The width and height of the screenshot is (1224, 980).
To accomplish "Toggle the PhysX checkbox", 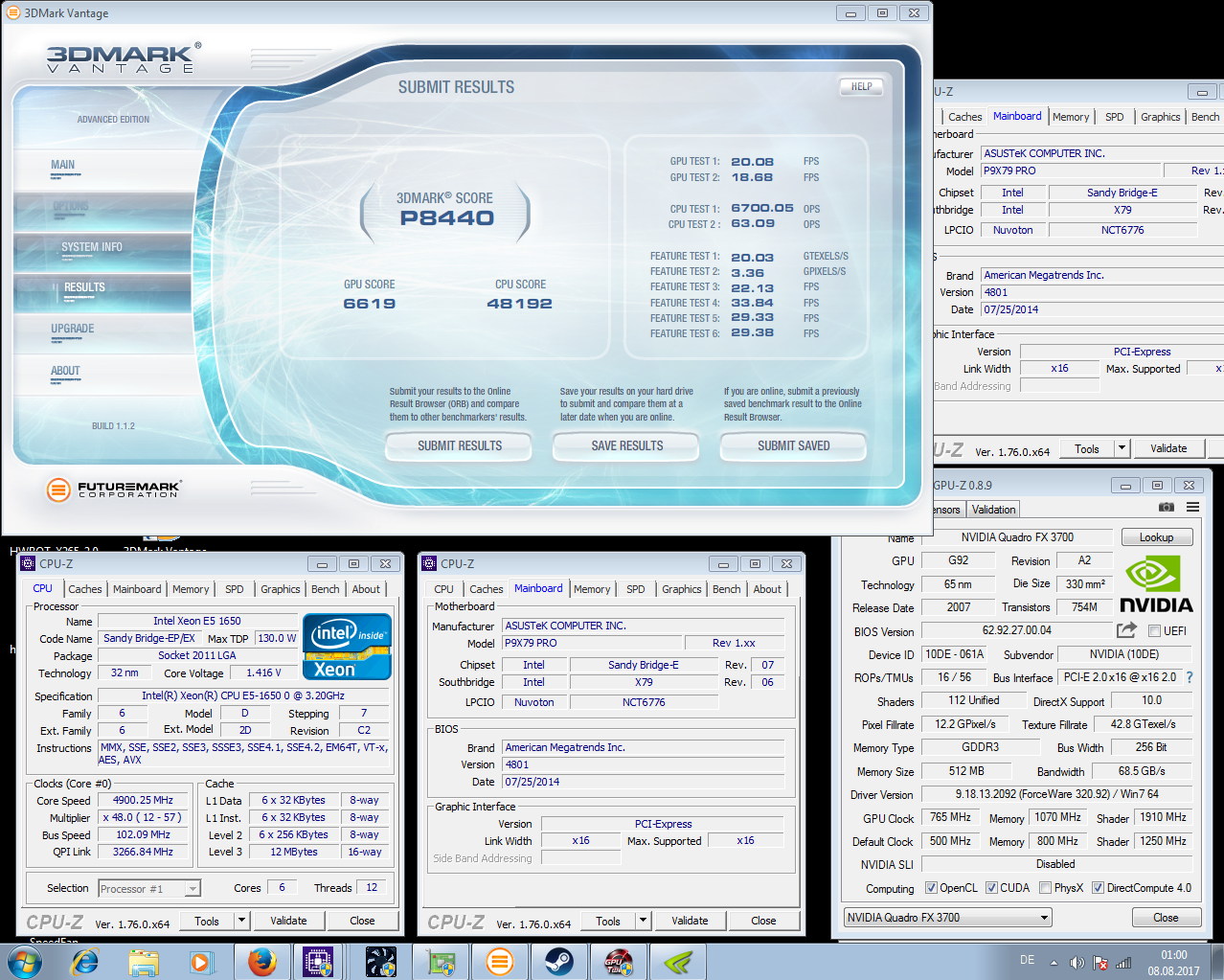I will click(1045, 888).
